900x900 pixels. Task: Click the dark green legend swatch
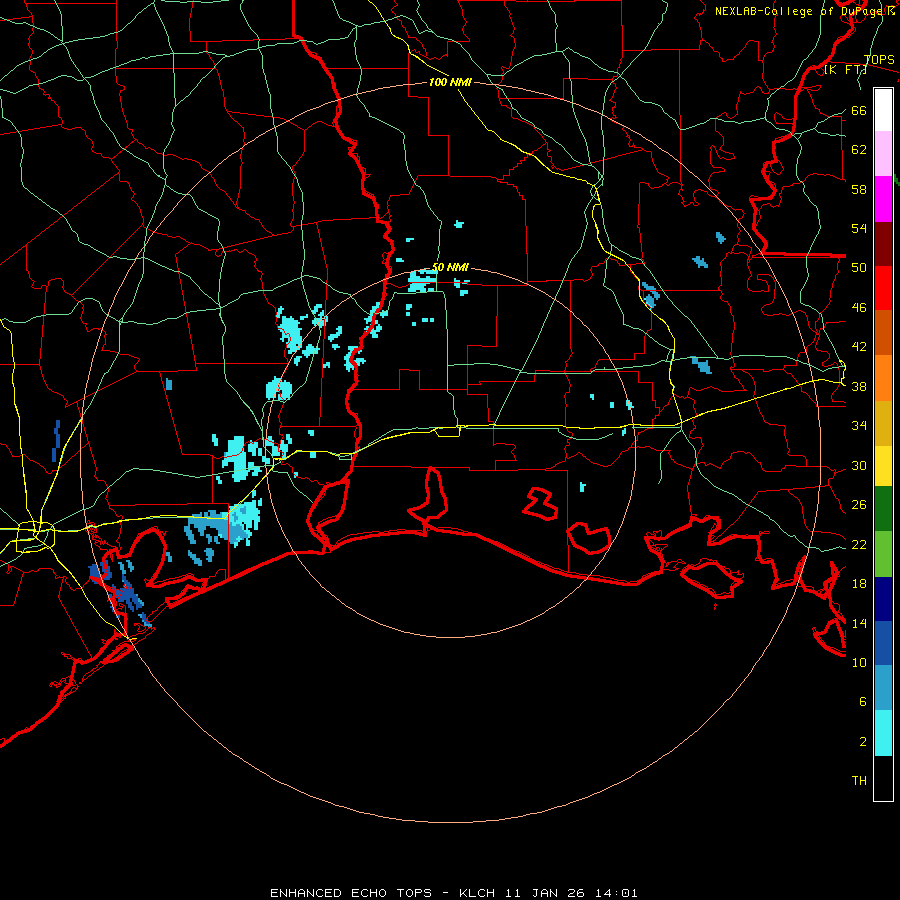tap(883, 509)
